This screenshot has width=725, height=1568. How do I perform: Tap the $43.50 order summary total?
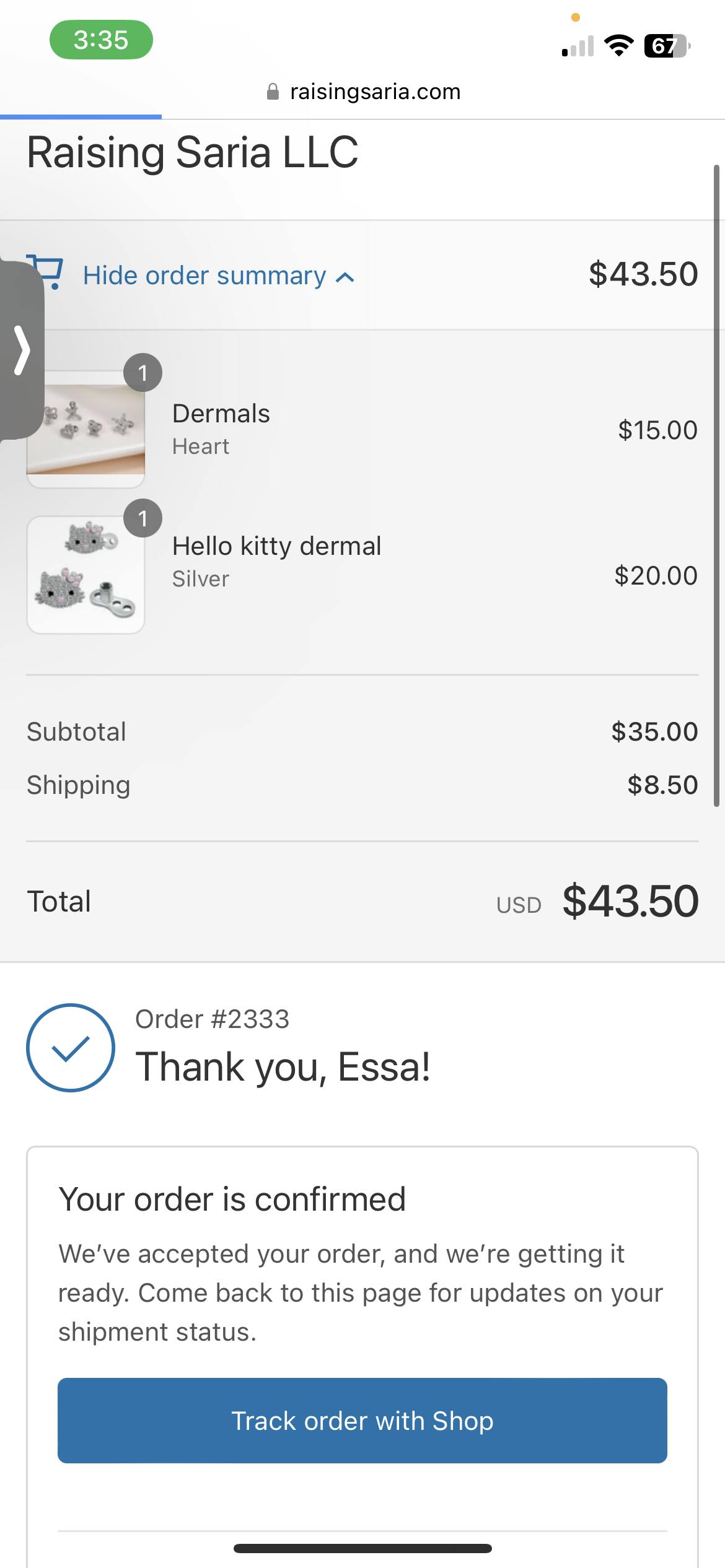[643, 274]
